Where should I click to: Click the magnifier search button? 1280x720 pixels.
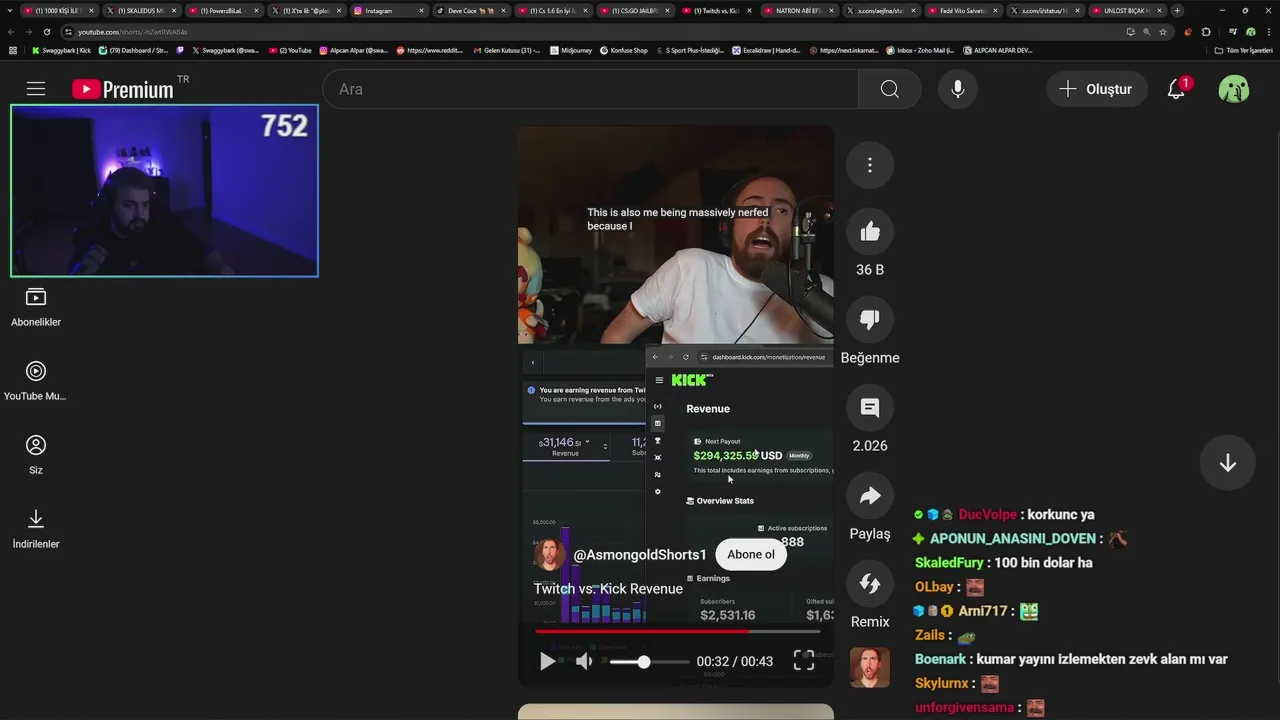[x=890, y=89]
